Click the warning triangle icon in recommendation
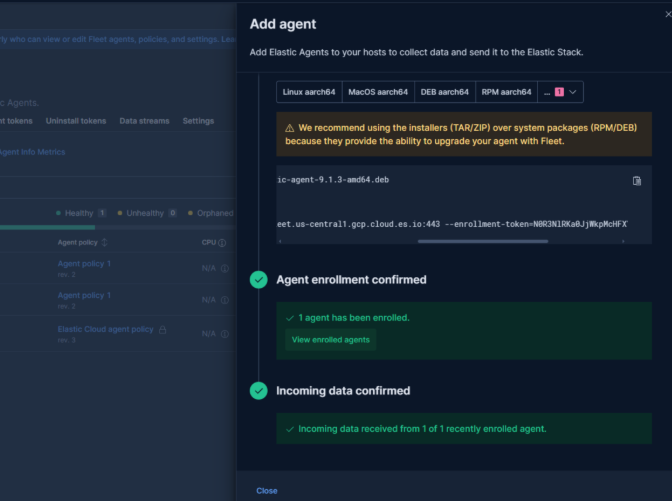672x501 pixels. tap(289, 128)
